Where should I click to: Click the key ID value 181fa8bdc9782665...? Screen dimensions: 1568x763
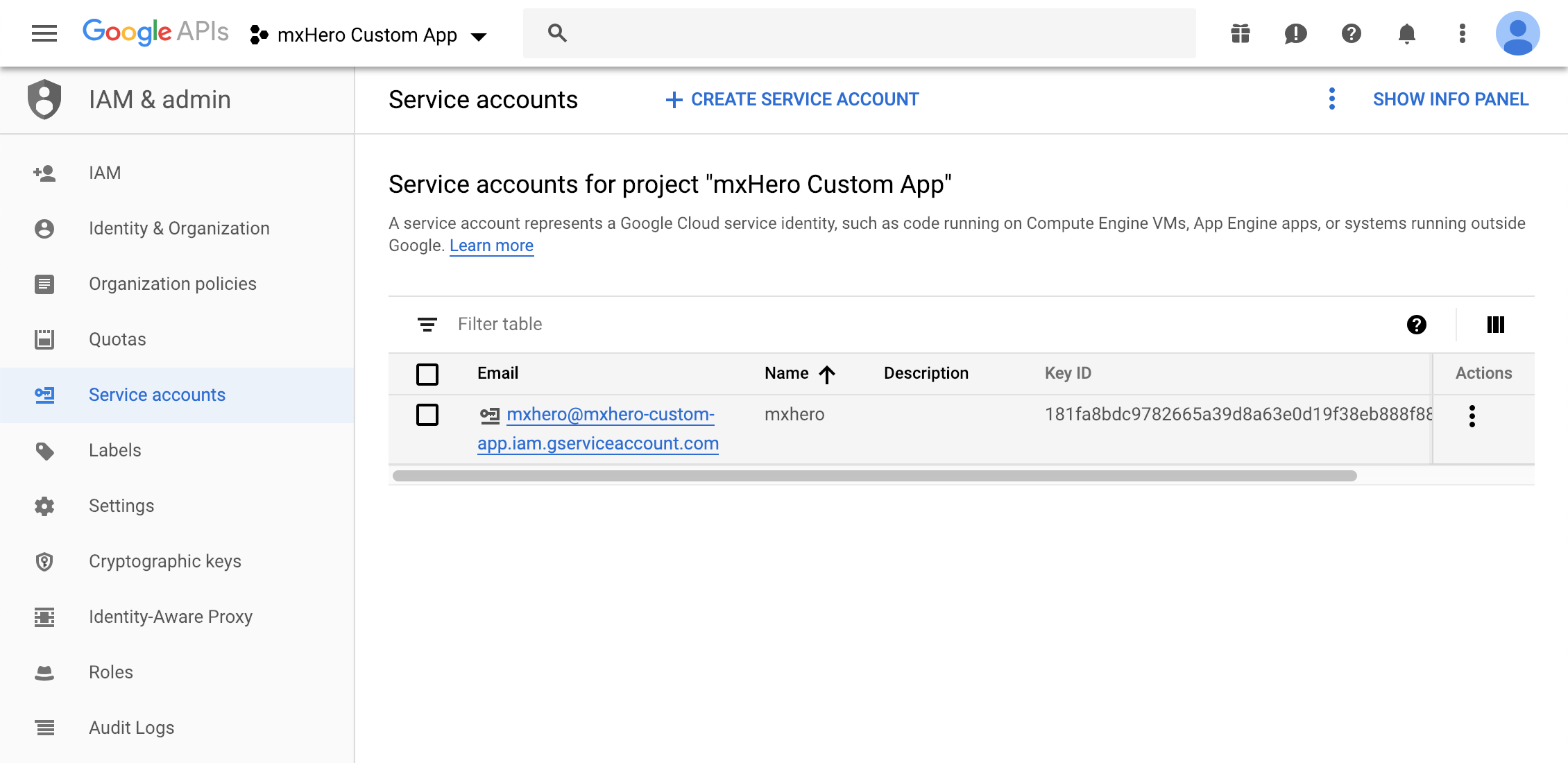point(1238,414)
